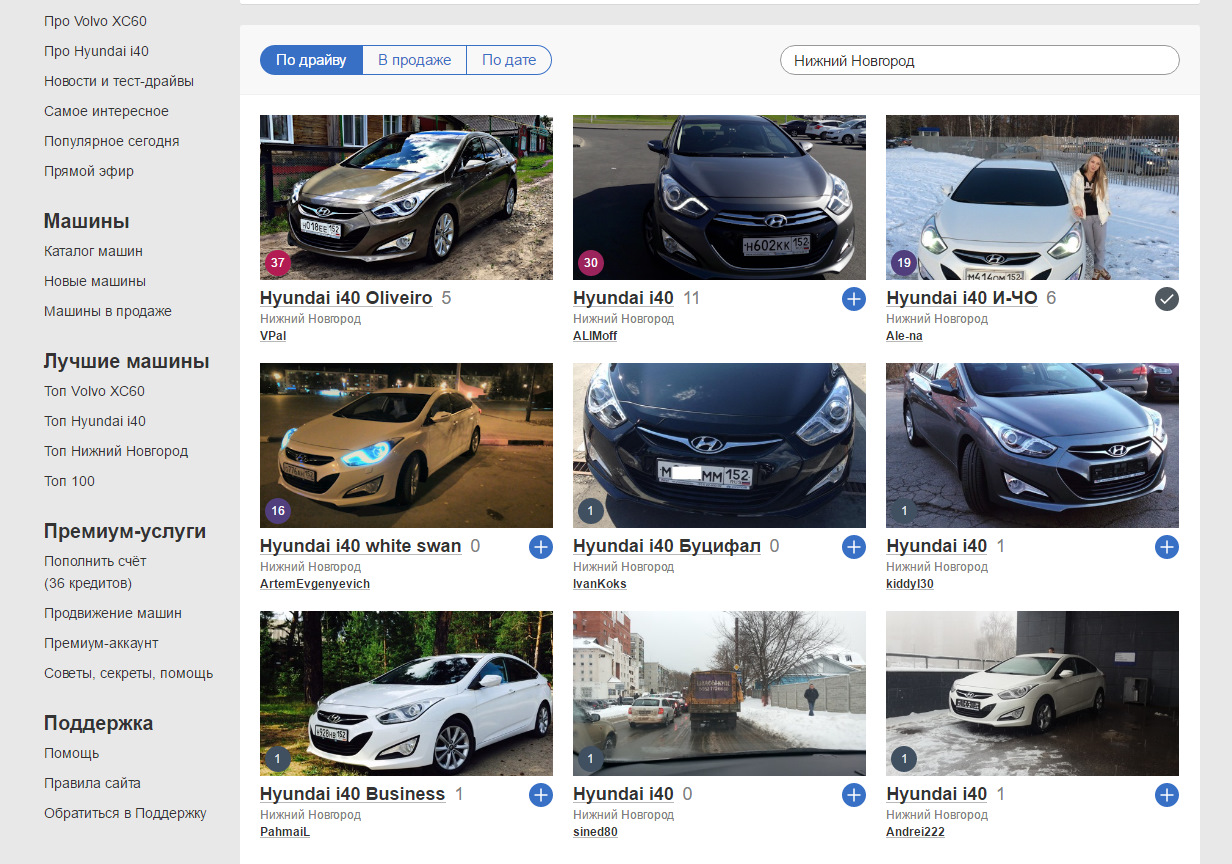Visit Ale-na user profile
1232x864 pixels.
tap(904, 336)
